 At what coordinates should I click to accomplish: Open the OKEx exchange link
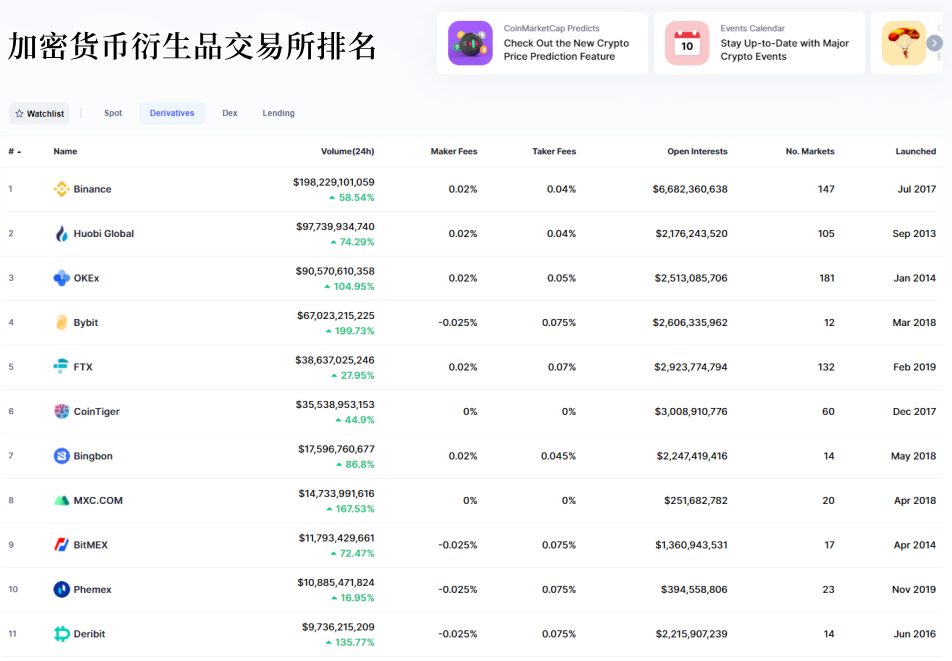pos(86,278)
